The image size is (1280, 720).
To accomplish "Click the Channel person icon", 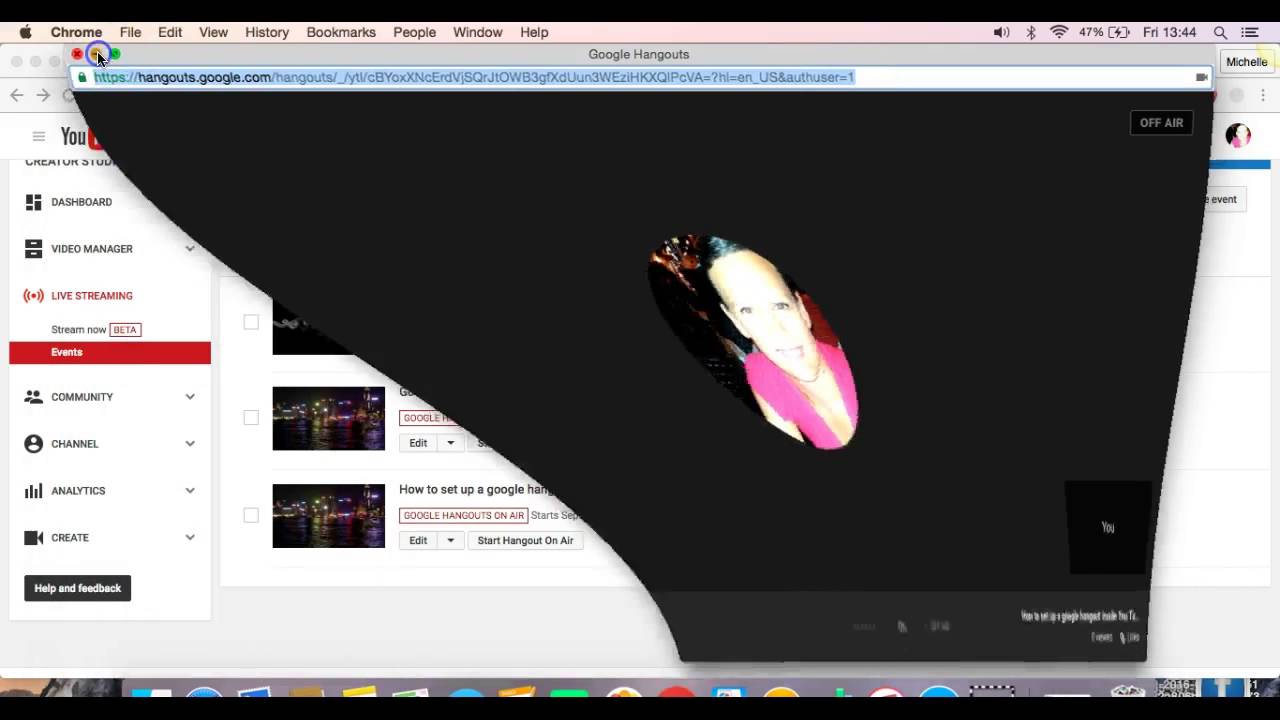I will 33,444.
